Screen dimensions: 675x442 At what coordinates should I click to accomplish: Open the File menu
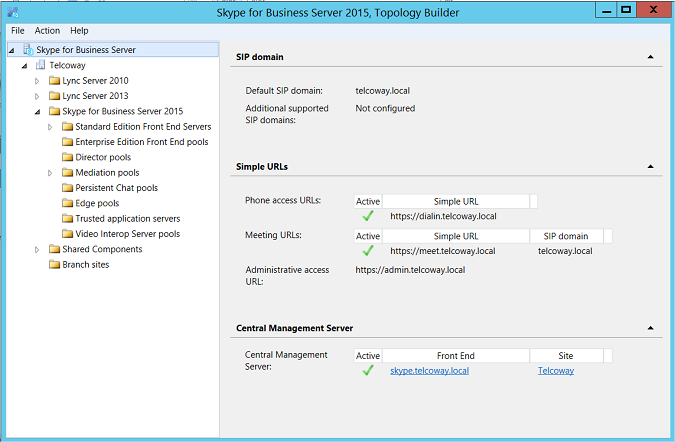(17, 31)
